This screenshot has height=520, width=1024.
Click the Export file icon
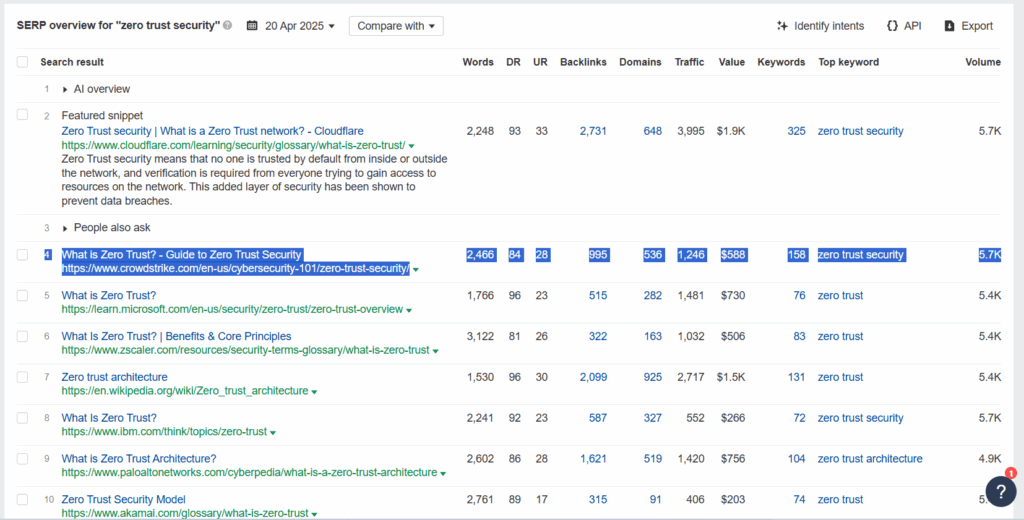pos(950,26)
